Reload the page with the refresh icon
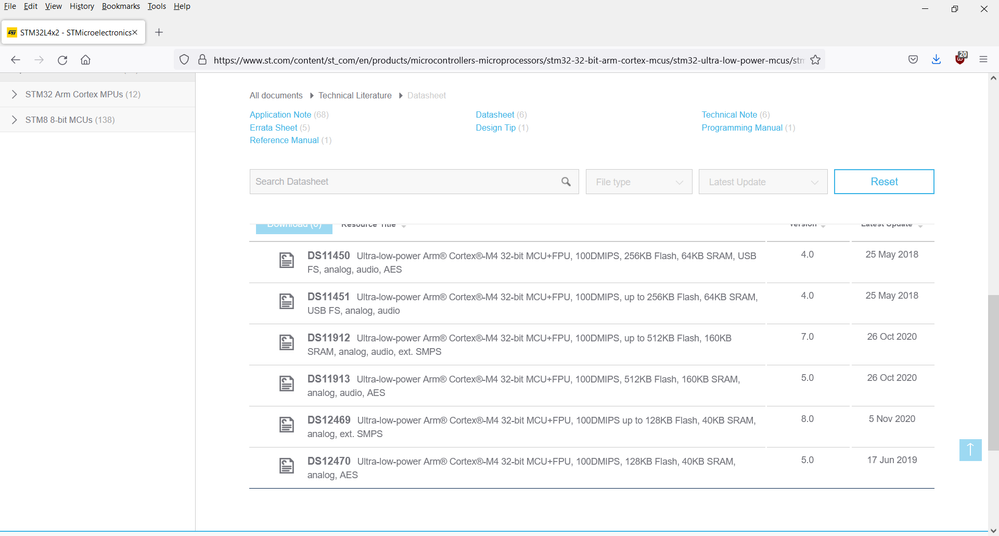The image size is (999, 536). (x=62, y=60)
